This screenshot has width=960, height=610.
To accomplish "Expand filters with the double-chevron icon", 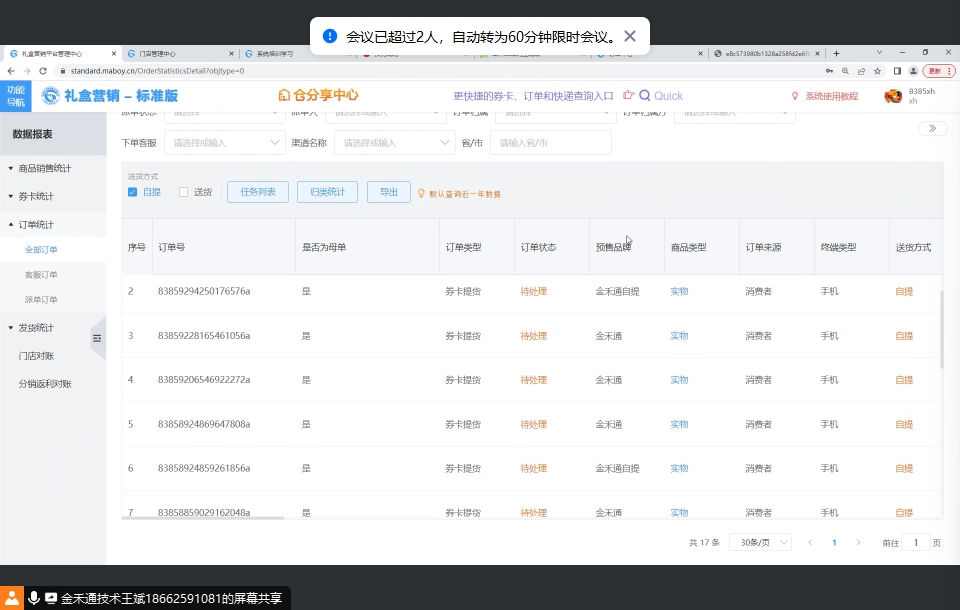I will (x=932, y=128).
